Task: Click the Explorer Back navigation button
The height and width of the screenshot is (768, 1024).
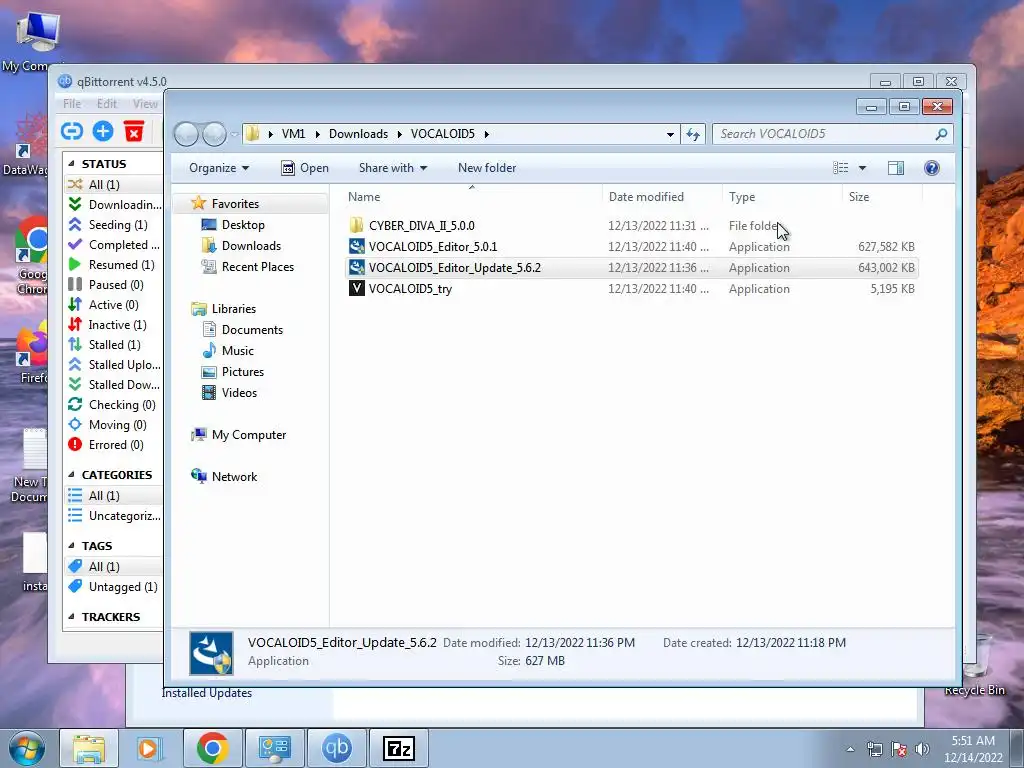Action: tap(186, 134)
